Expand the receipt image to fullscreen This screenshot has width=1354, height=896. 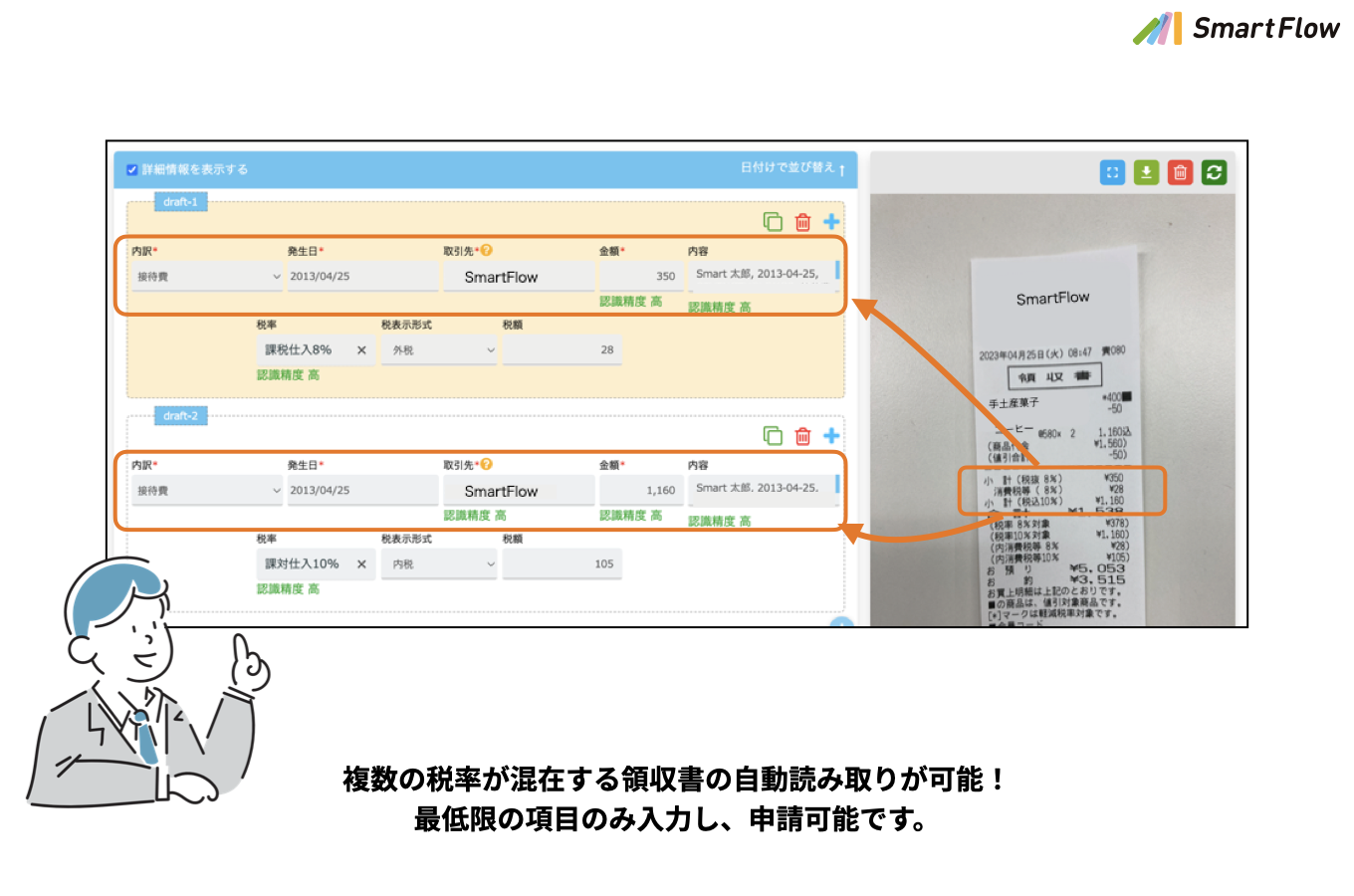pyautogui.click(x=1112, y=172)
